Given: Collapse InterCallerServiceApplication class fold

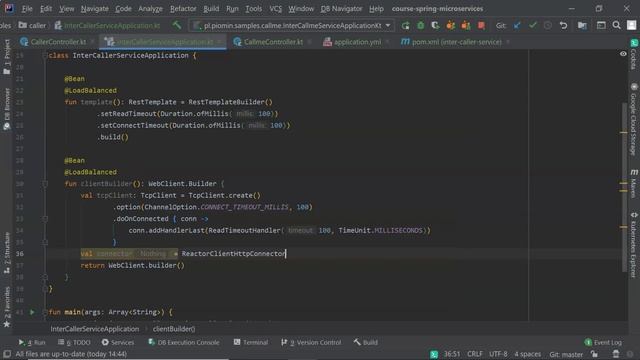Looking at the screenshot, I should (x=45, y=56).
